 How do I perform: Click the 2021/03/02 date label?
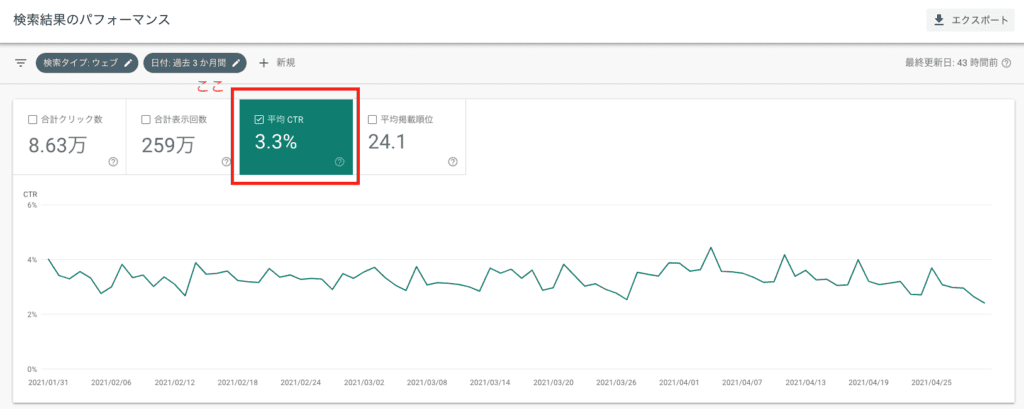[x=364, y=383]
